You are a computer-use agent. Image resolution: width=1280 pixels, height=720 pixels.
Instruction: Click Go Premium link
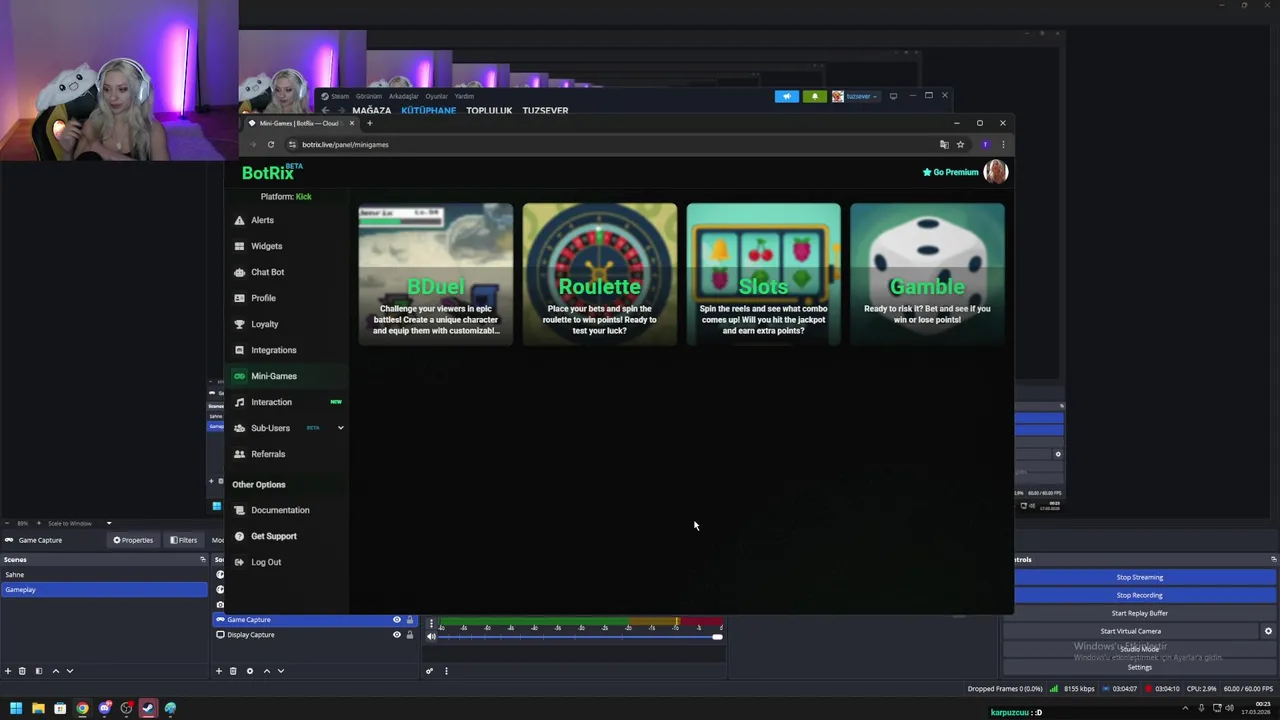click(950, 172)
